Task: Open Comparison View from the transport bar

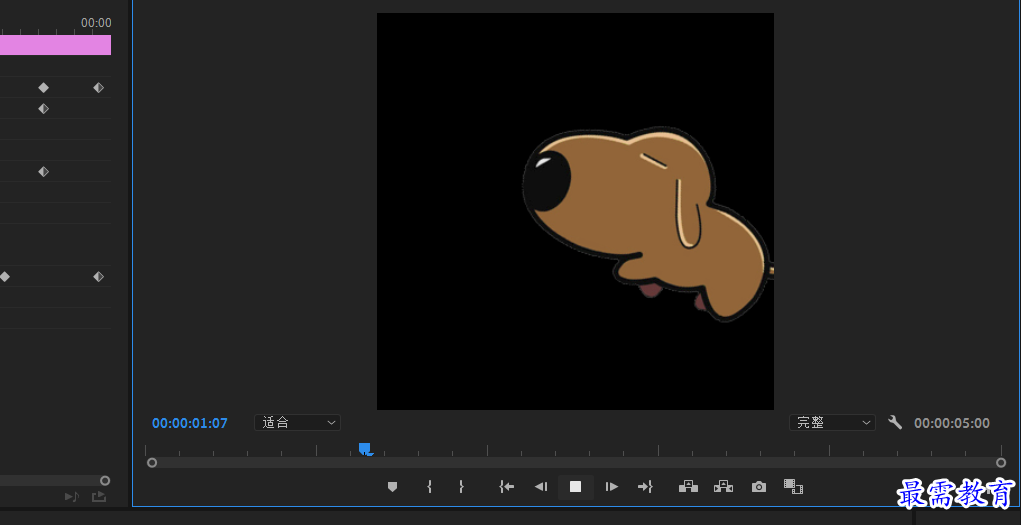Action: tap(793, 487)
